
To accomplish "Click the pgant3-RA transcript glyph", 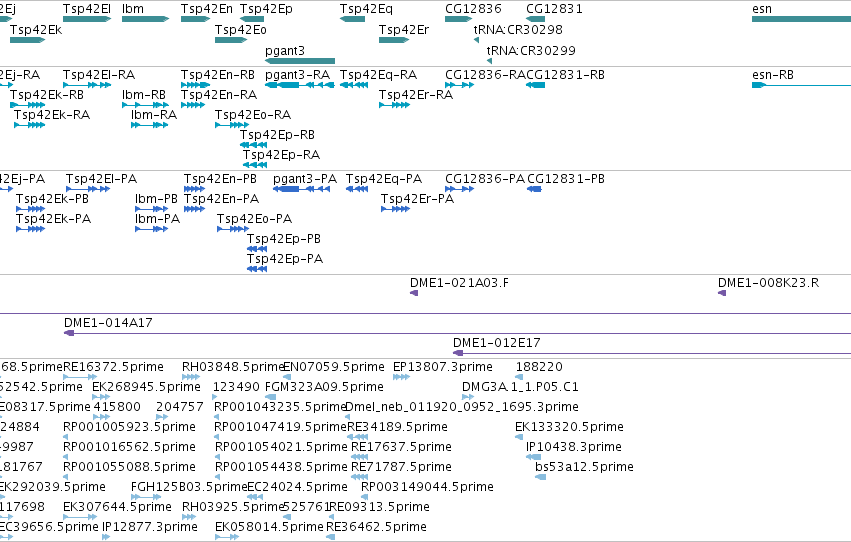I will pos(300,85).
